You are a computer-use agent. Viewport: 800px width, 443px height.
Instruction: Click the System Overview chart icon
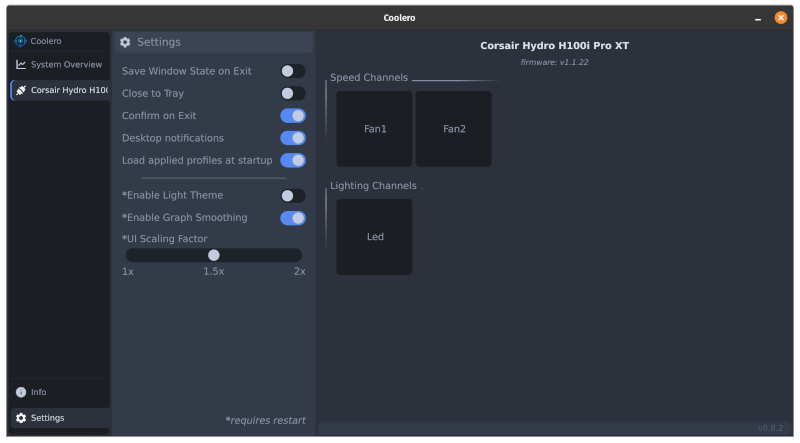pos(21,64)
